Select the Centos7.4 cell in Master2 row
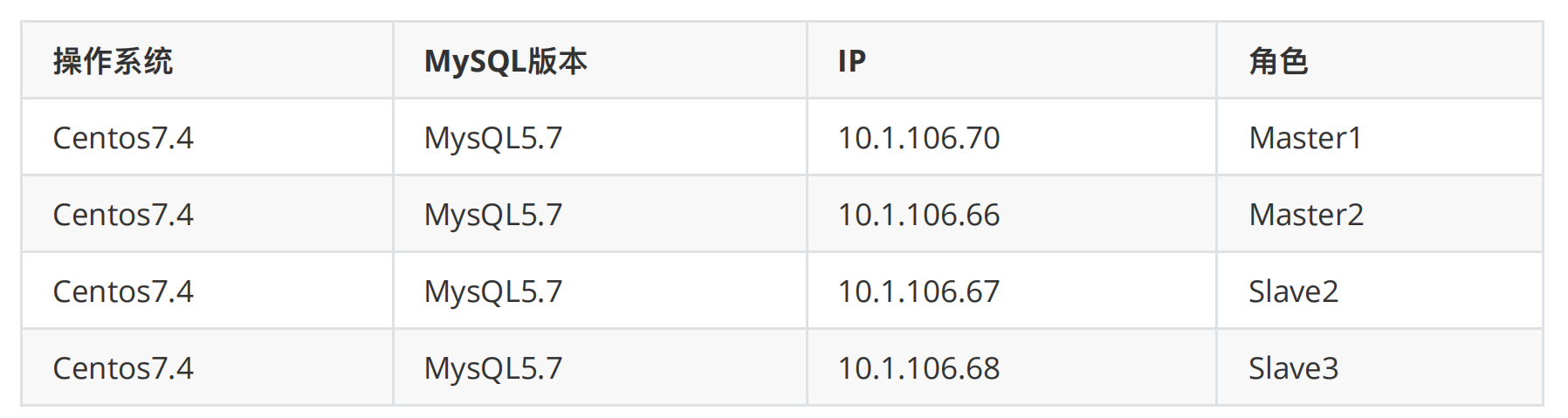The width and height of the screenshot is (1568, 418). coord(123,215)
